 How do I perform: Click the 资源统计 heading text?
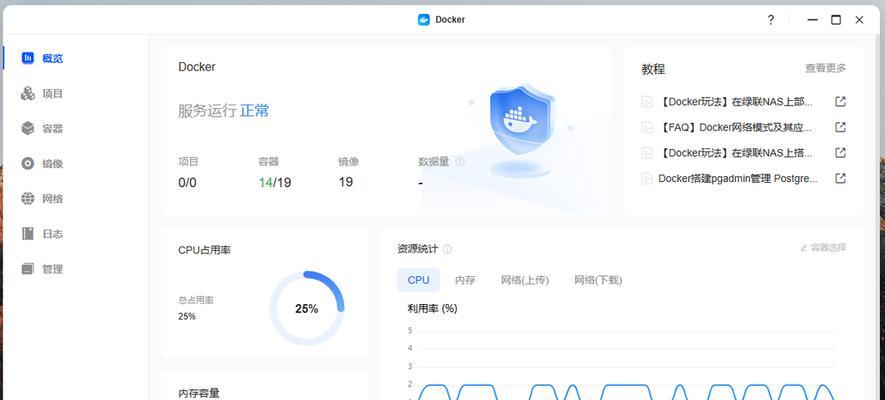point(418,249)
